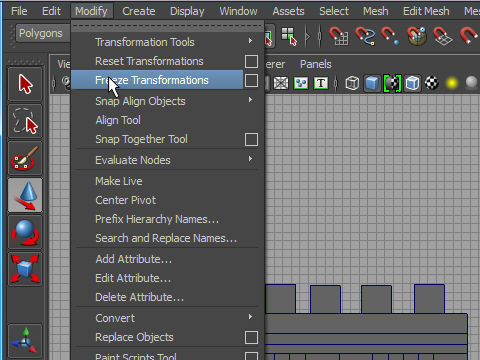
Task: Expand Convert submenu arrow
Action: pyautogui.click(x=250, y=317)
